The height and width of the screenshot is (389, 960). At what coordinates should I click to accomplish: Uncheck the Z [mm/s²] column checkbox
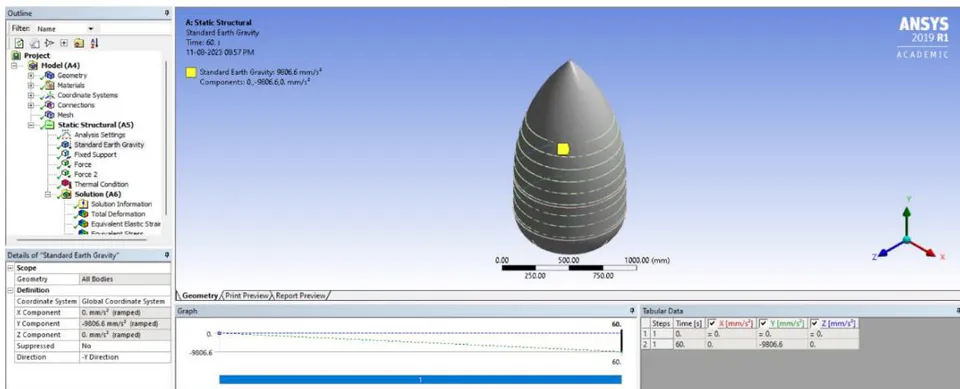(x=814, y=323)
